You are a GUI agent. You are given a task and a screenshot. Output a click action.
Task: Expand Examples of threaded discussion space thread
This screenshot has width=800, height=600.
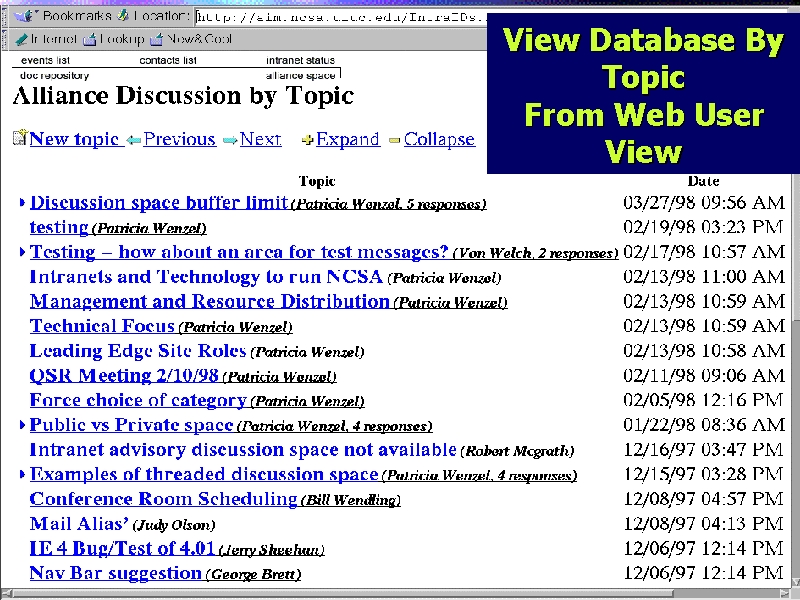tap(22, 474)
